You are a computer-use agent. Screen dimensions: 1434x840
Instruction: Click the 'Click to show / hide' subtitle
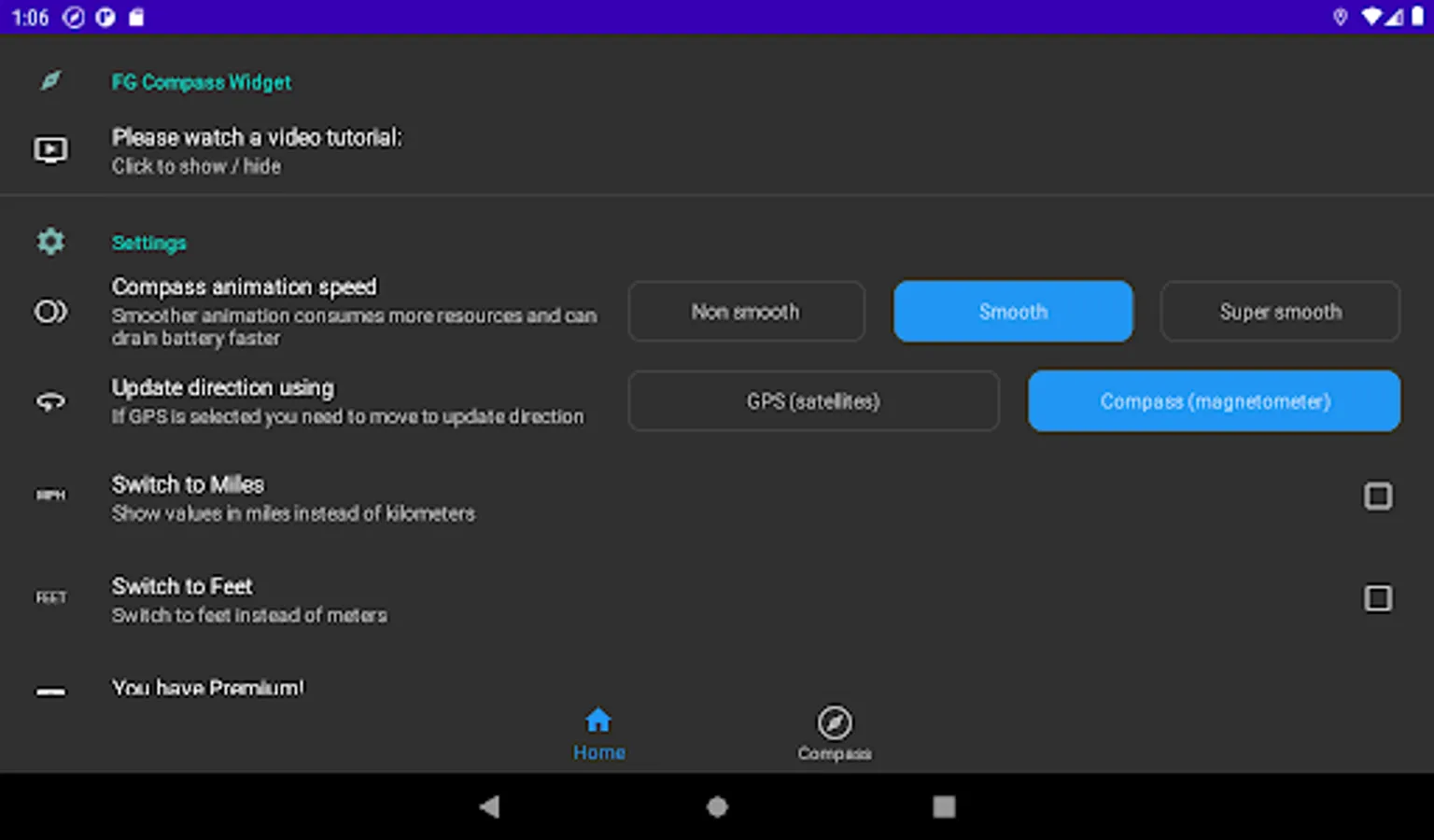tap(196, 166)
